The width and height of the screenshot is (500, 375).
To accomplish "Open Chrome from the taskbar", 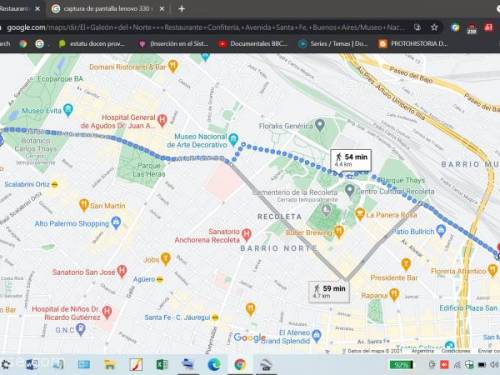I will 240,364.
